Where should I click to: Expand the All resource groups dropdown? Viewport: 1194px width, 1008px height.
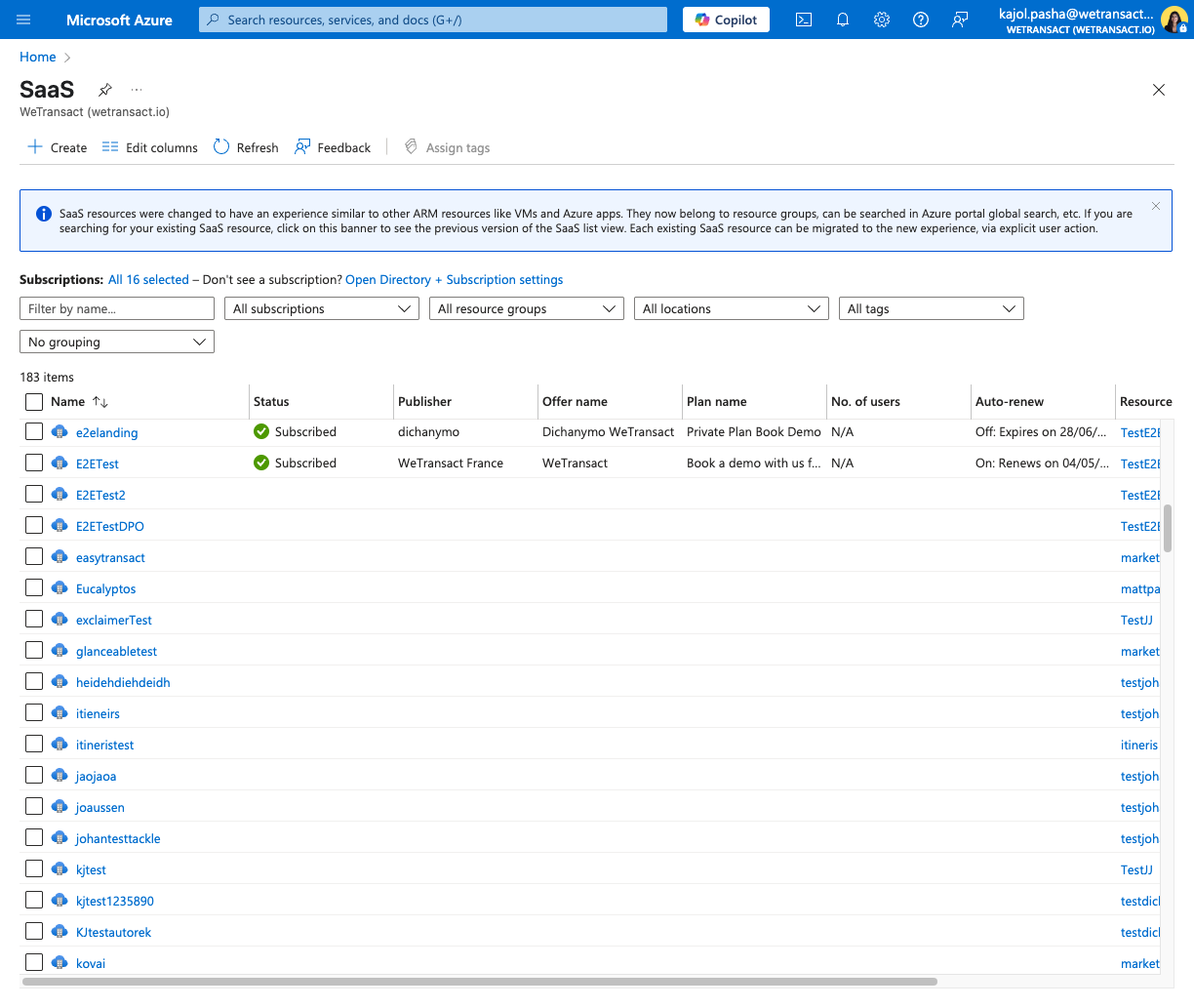[x=527, y=308]
